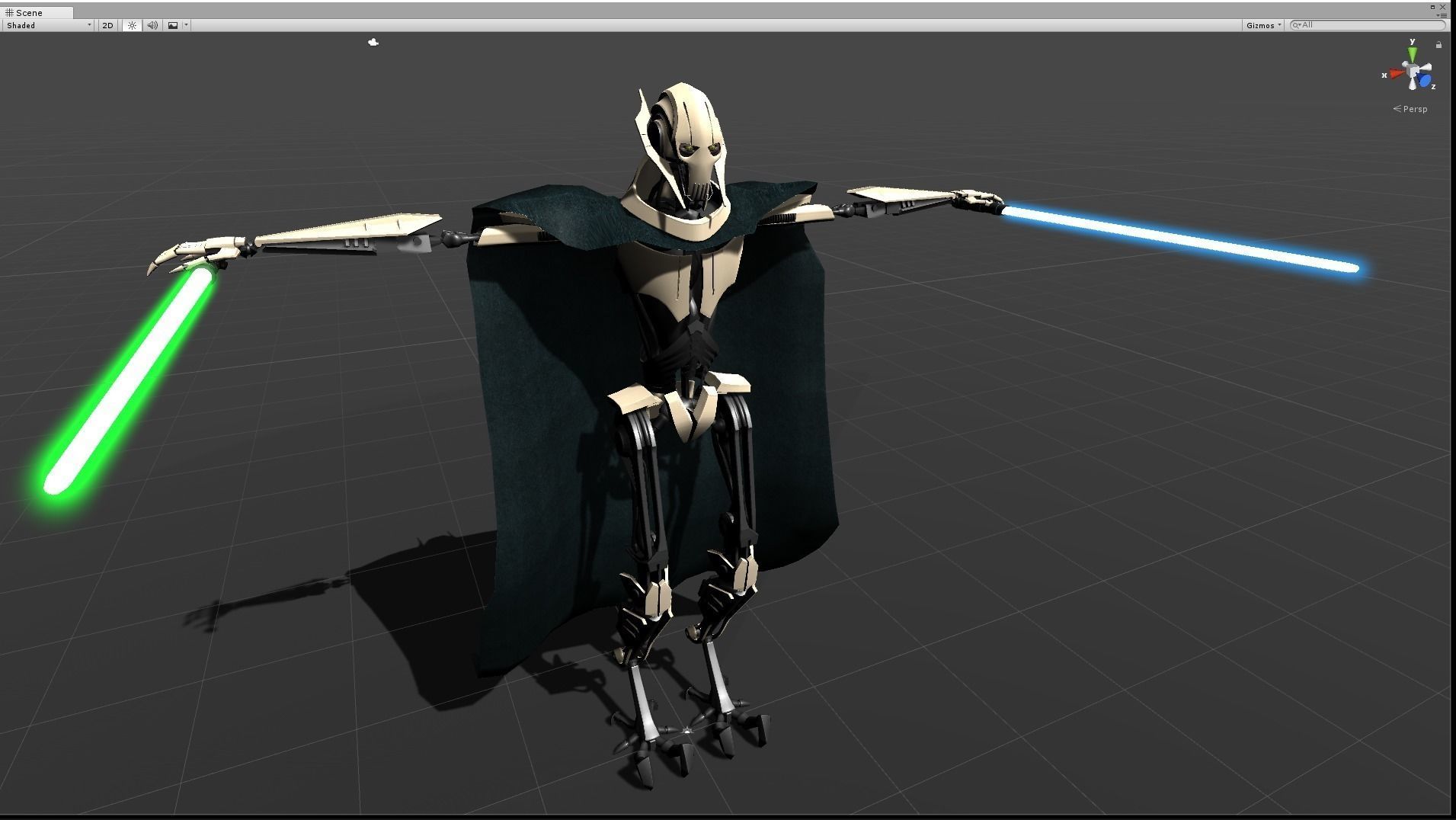This screenshot has height=820, width=1456.
Task: Maximize the Scene window
Action: click(1432, 7)
